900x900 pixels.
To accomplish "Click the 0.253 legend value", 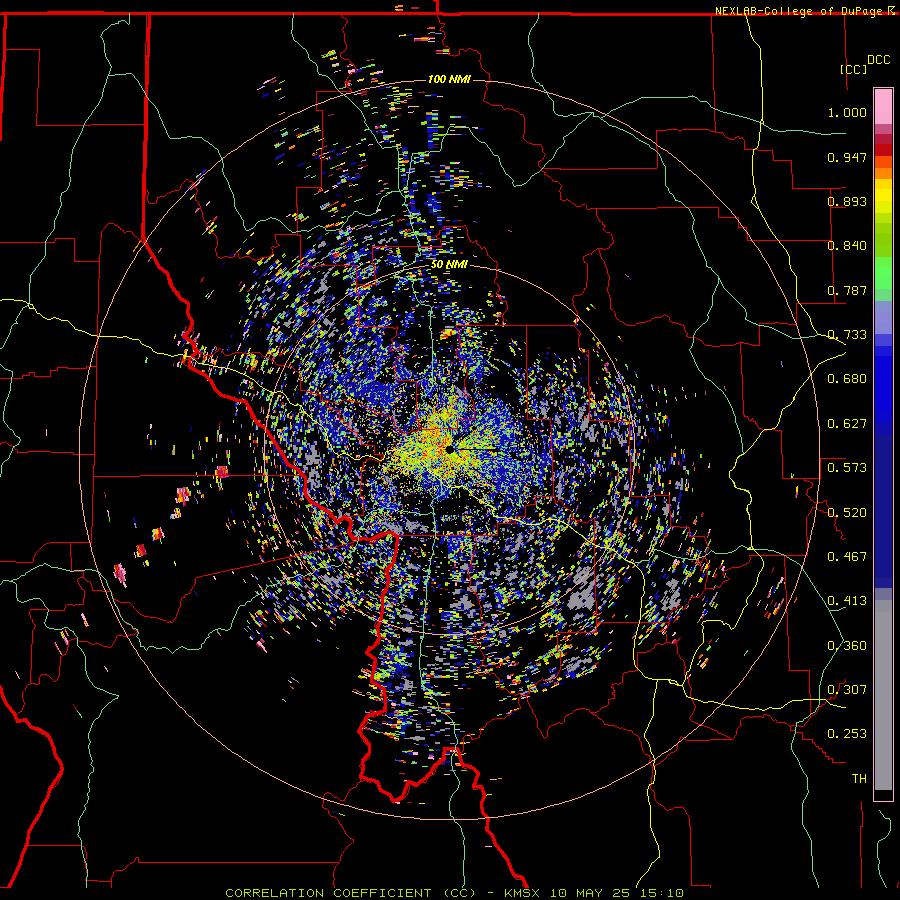I will tap(847, 734).
